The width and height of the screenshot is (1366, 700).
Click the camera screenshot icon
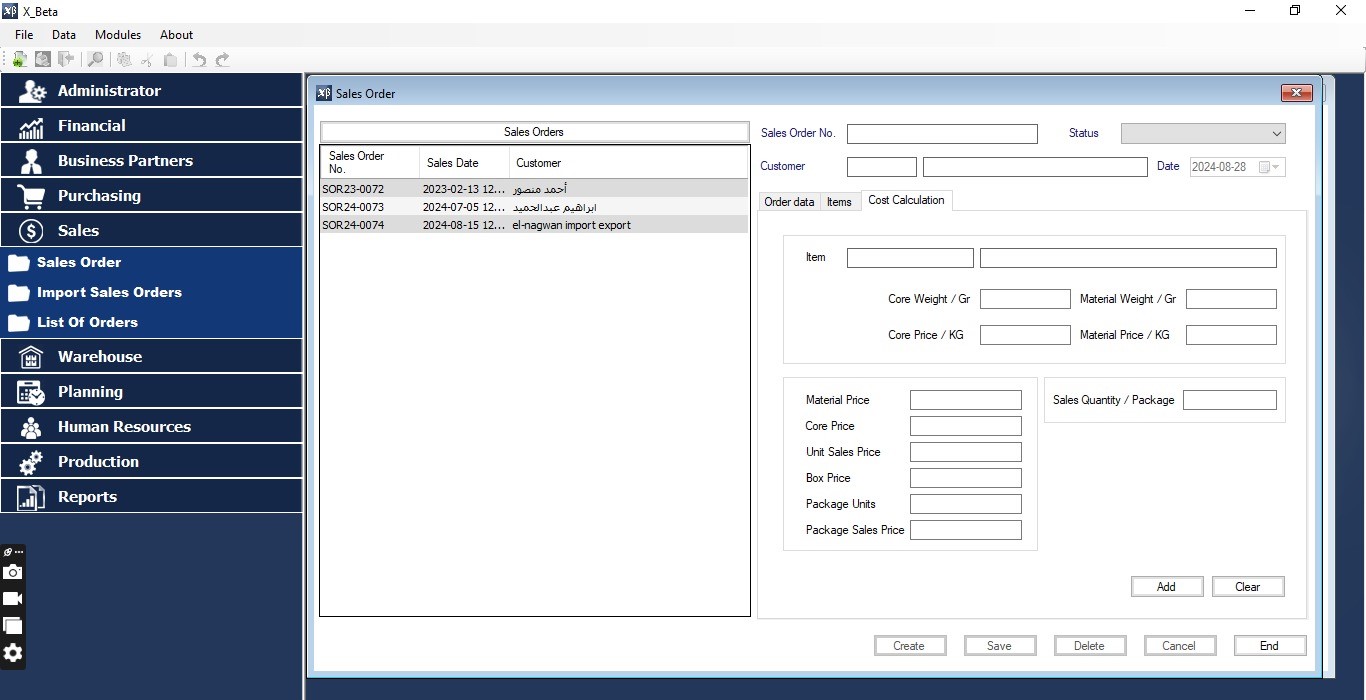[13, 572]
